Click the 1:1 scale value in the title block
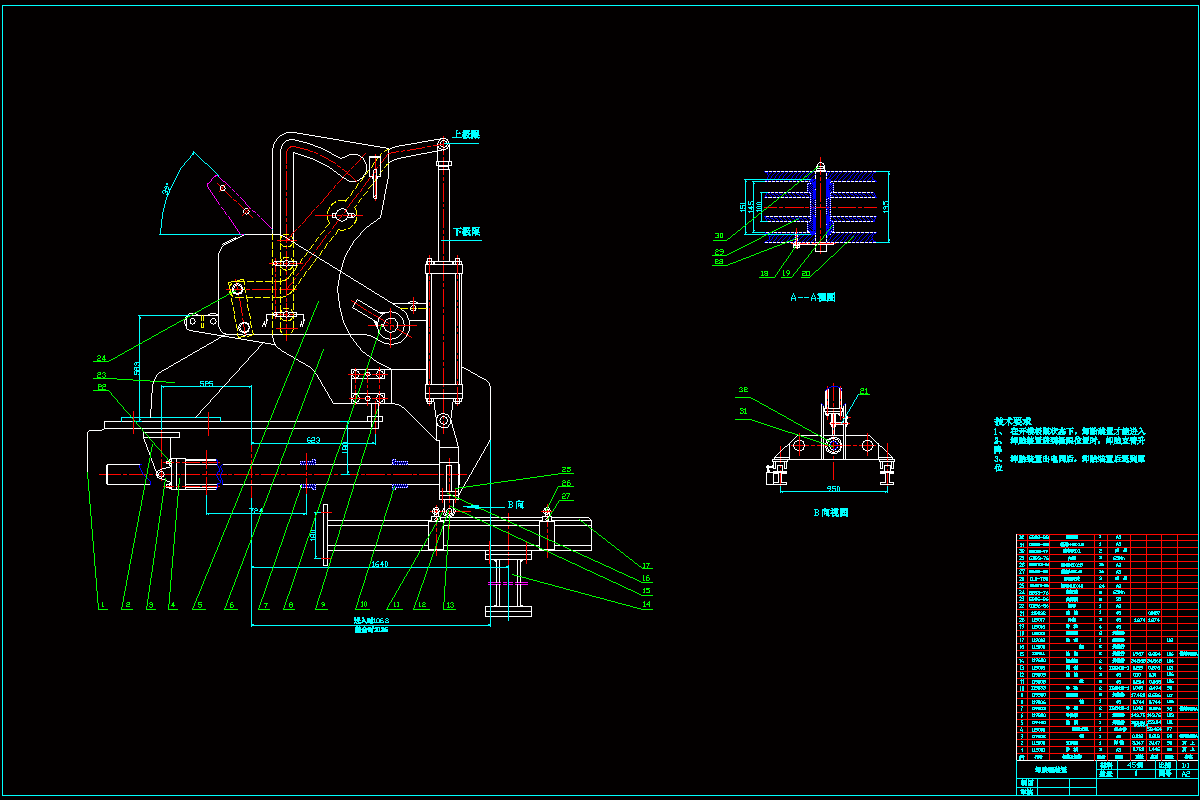This screenshot has width=1200, height=800. tap(1185, 765)
